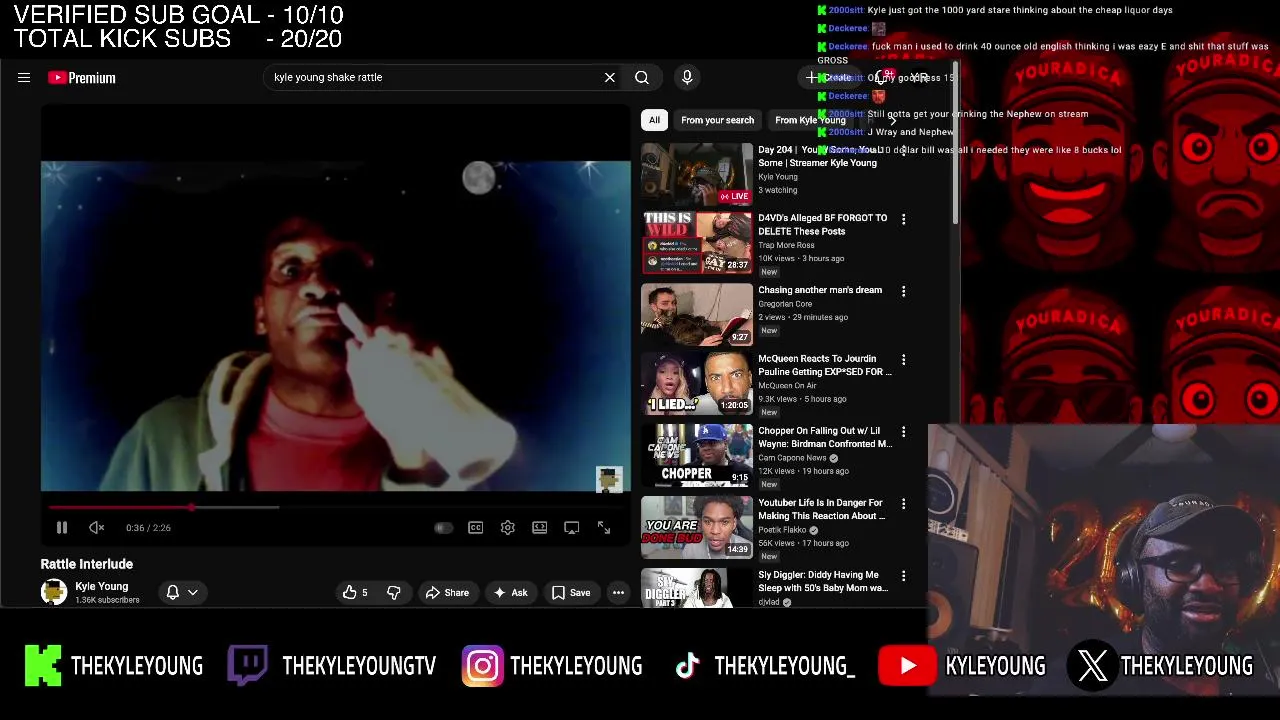Select From Kyle Young chip
Viewport: 1280px width, 720px height.
[810, 120]
